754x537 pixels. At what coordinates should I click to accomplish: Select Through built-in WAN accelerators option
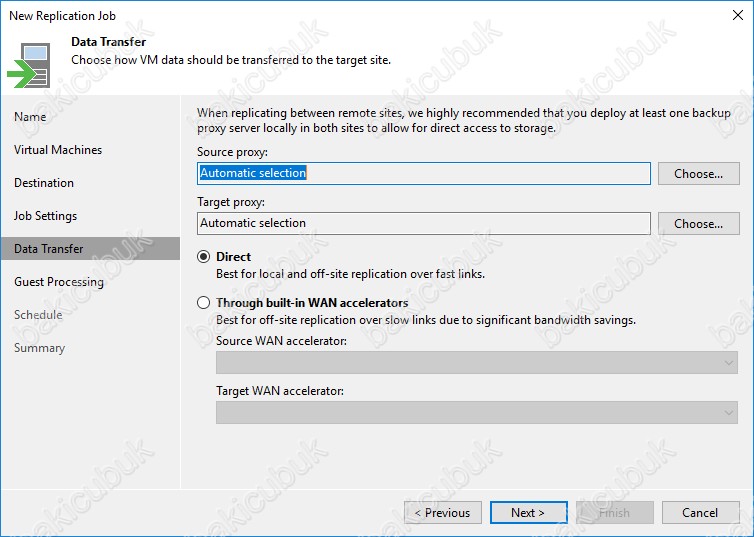pos(203,302)
